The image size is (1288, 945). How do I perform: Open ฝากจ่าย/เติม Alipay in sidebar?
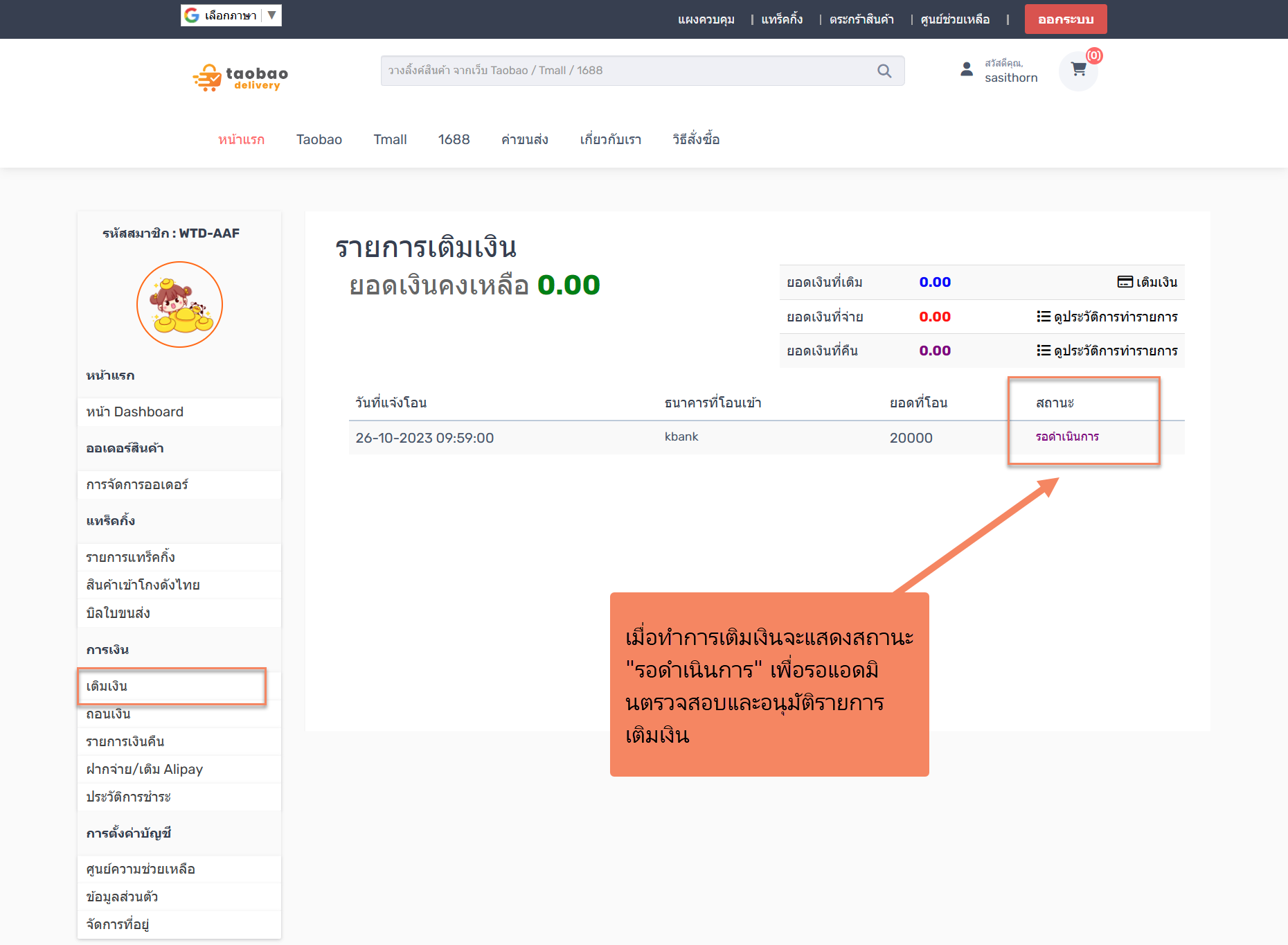coord(145,769)
